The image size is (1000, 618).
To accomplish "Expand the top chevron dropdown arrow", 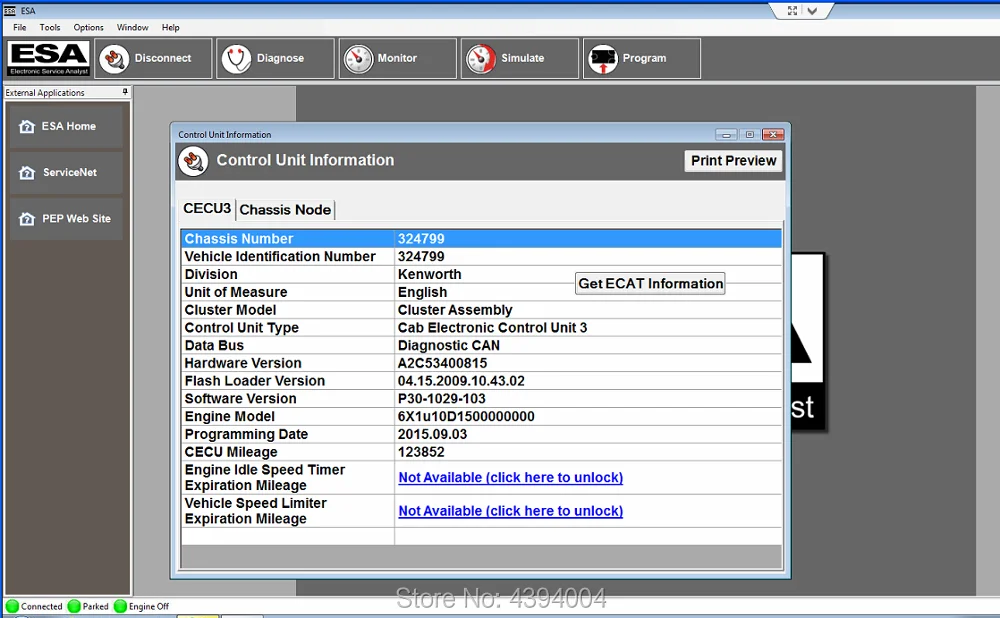I will [x=812, y=10].
